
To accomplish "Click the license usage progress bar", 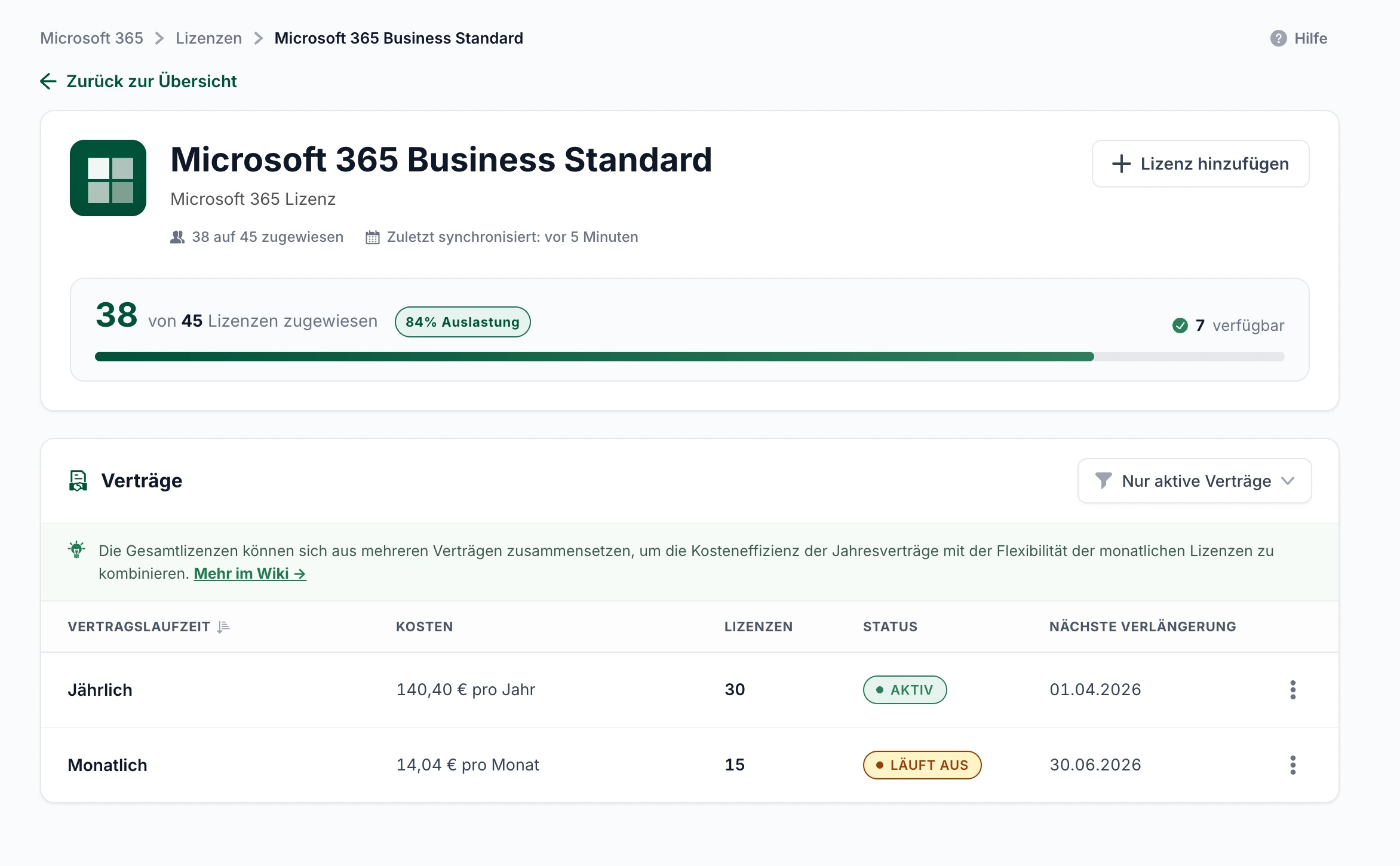I will click(690, 357).
